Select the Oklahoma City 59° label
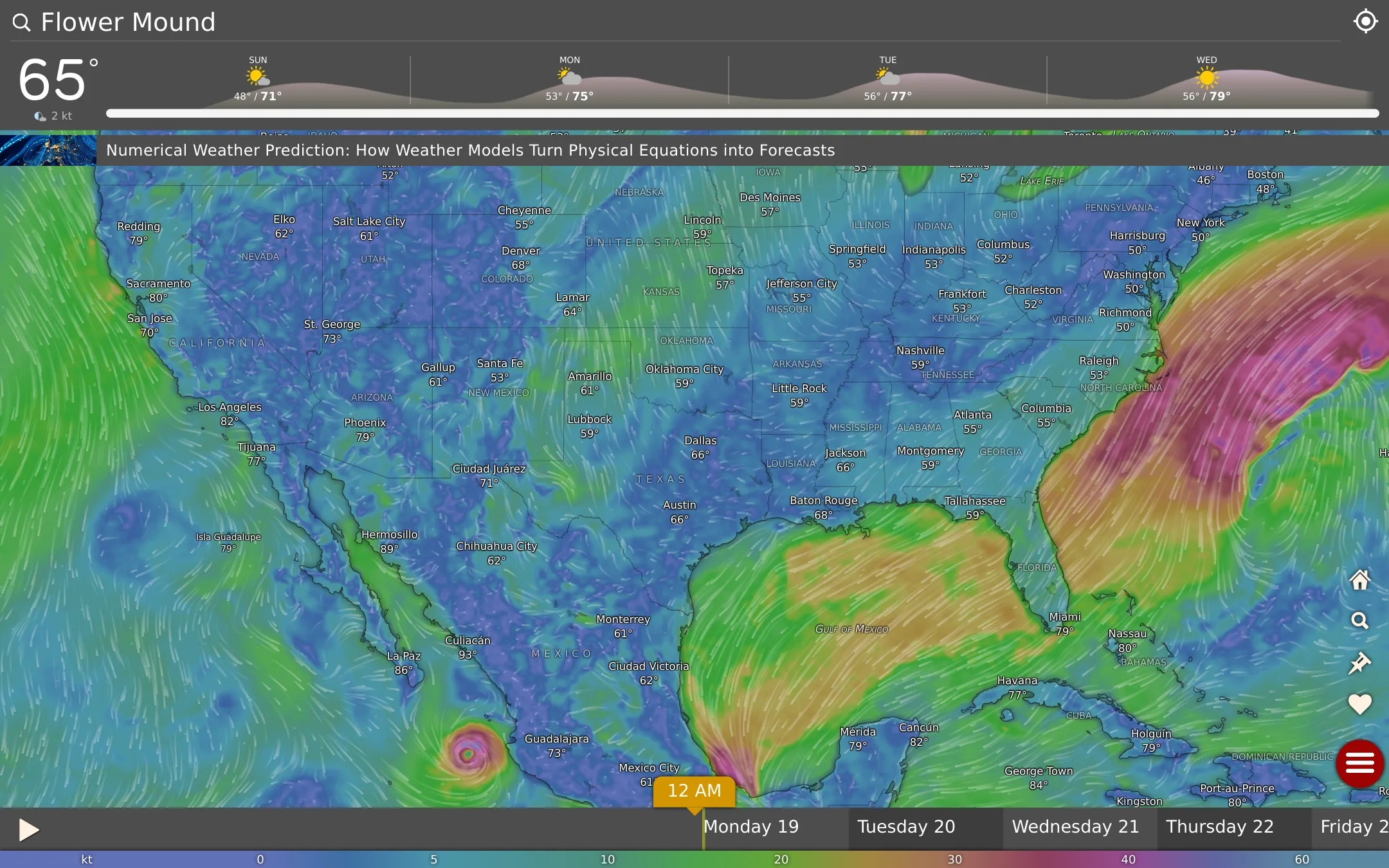1389x868 pixels. 684,376
